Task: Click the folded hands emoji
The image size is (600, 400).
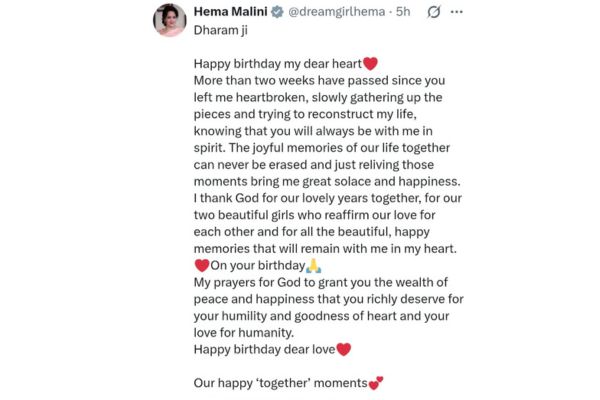Action: pyautogui.click(x=313, y=265)
